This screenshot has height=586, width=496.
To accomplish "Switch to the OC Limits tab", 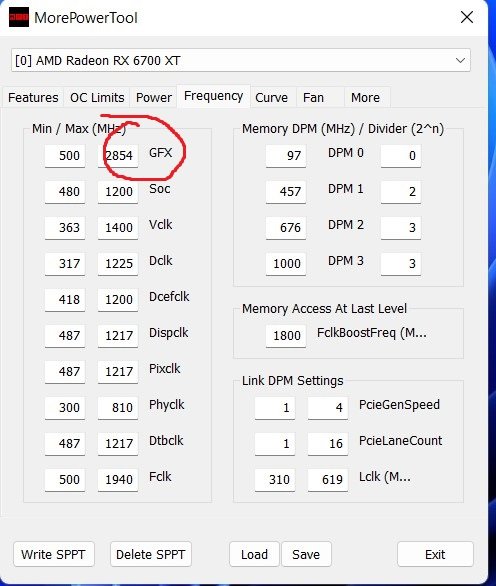I will point(97,98).
